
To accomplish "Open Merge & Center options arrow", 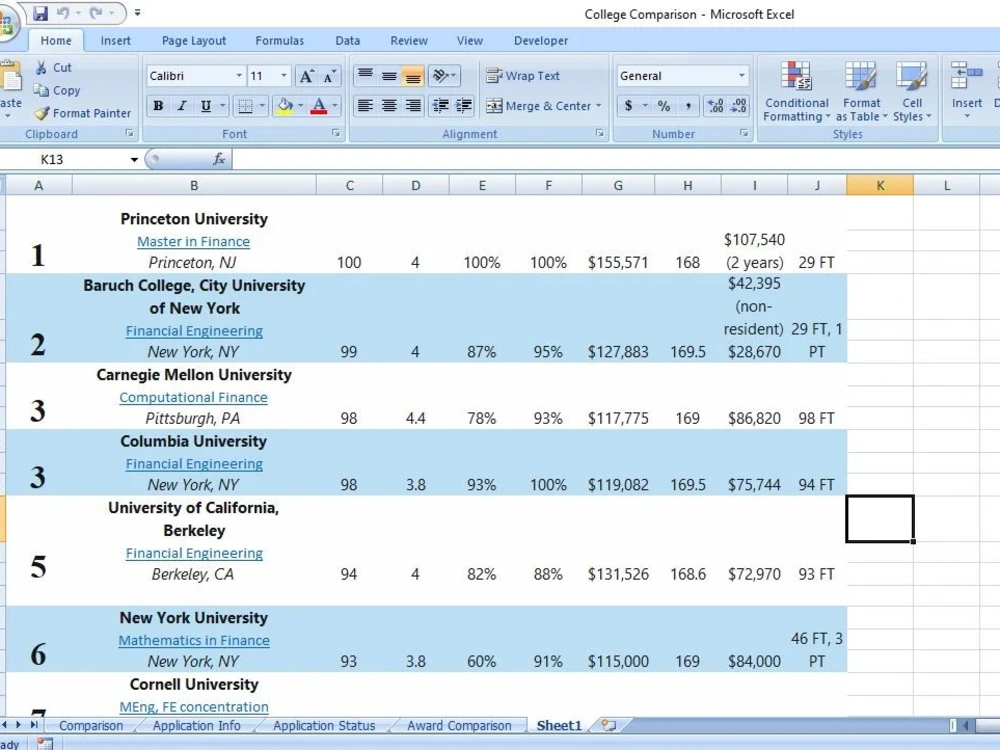I will click(598, 106).
